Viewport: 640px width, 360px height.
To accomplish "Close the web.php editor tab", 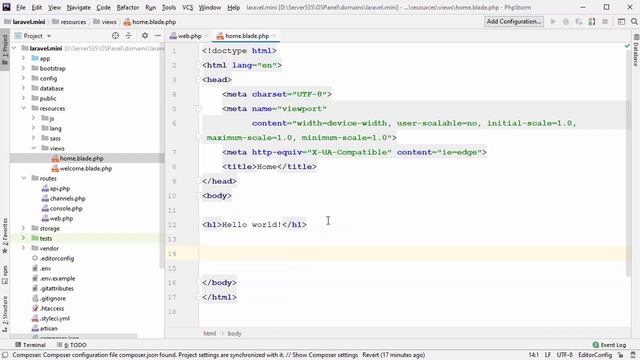I will [206, 36].
